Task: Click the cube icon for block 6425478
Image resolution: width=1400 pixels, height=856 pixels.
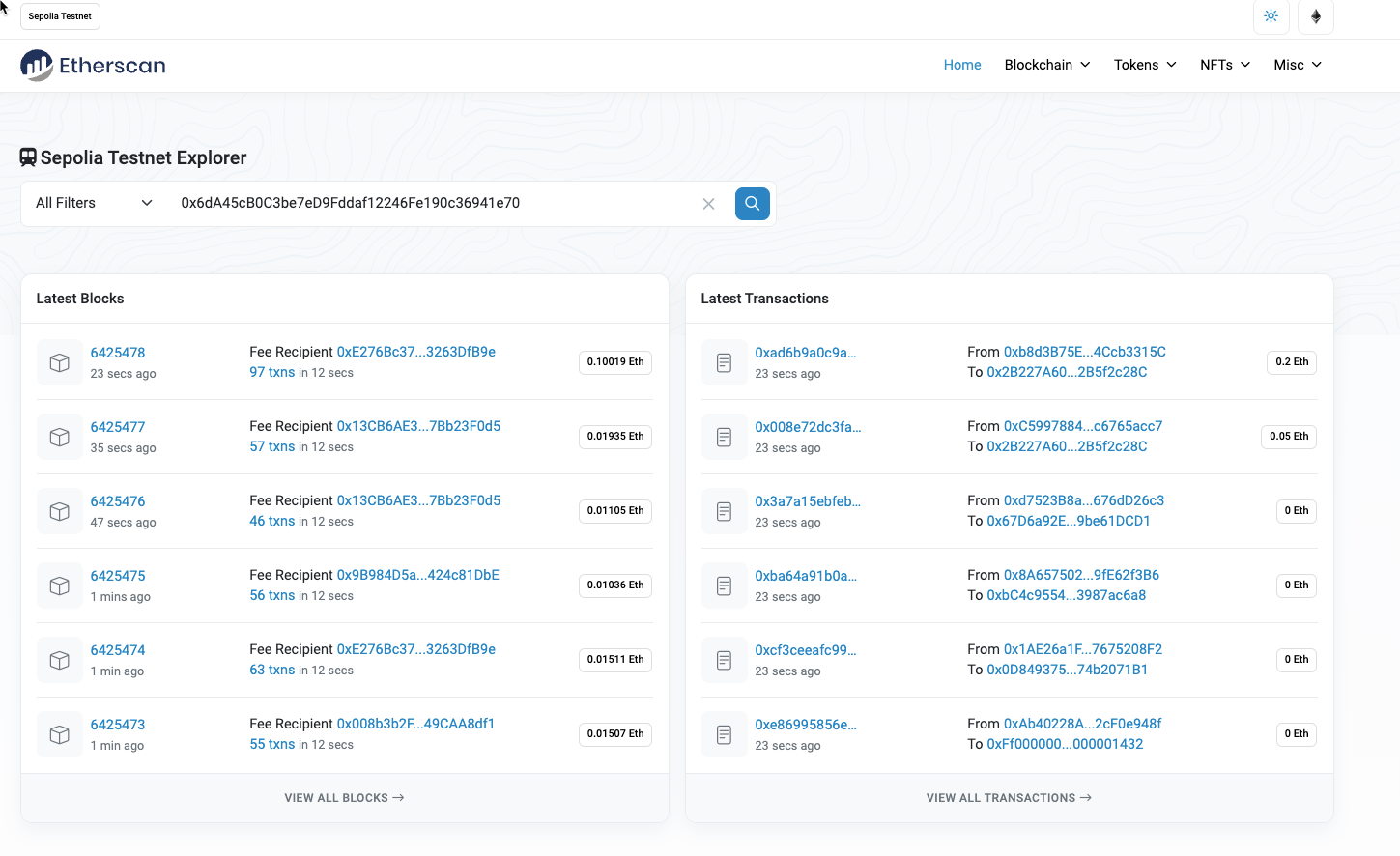Action: coord(59,362)
